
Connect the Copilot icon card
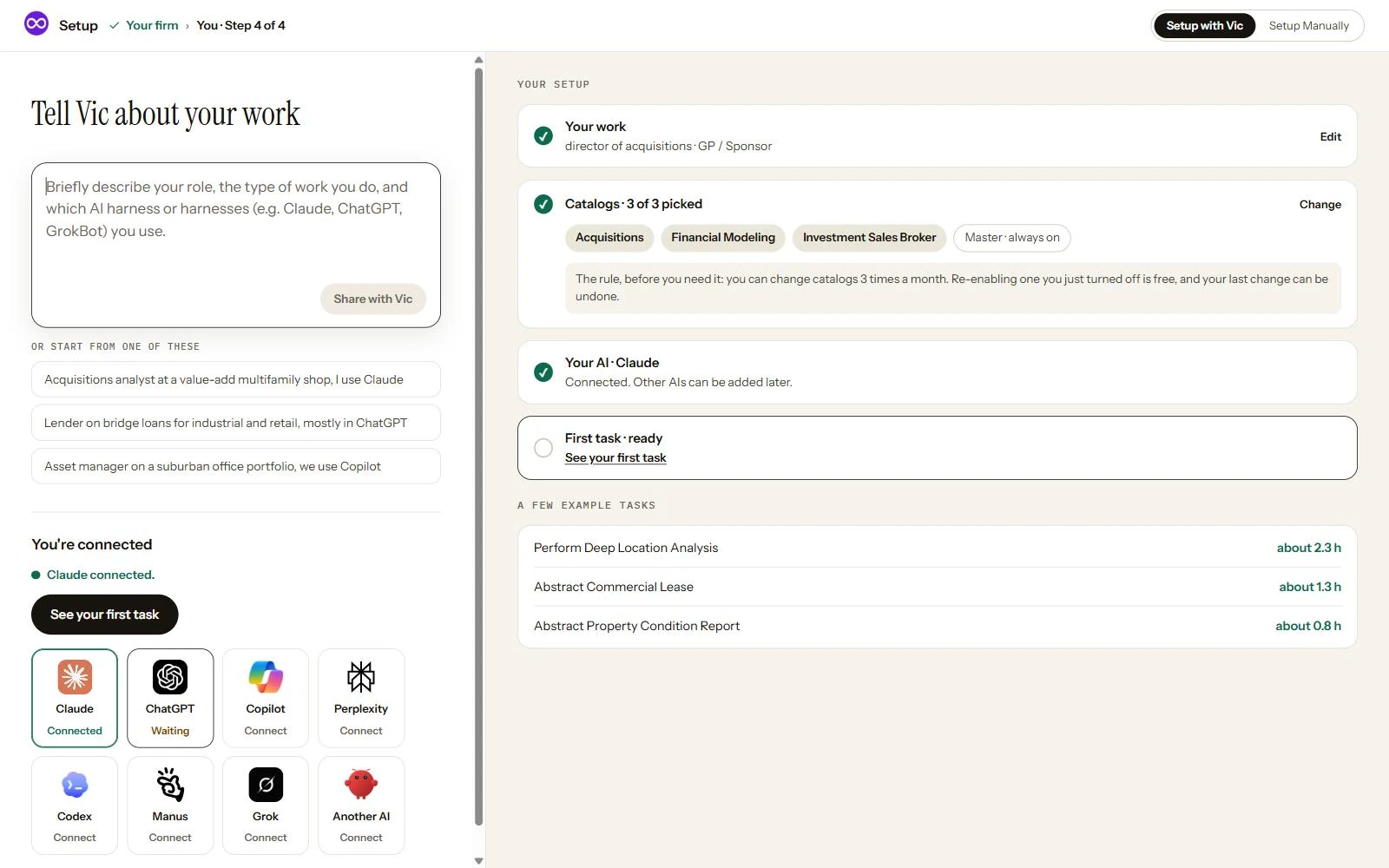(x=266, y=698)
